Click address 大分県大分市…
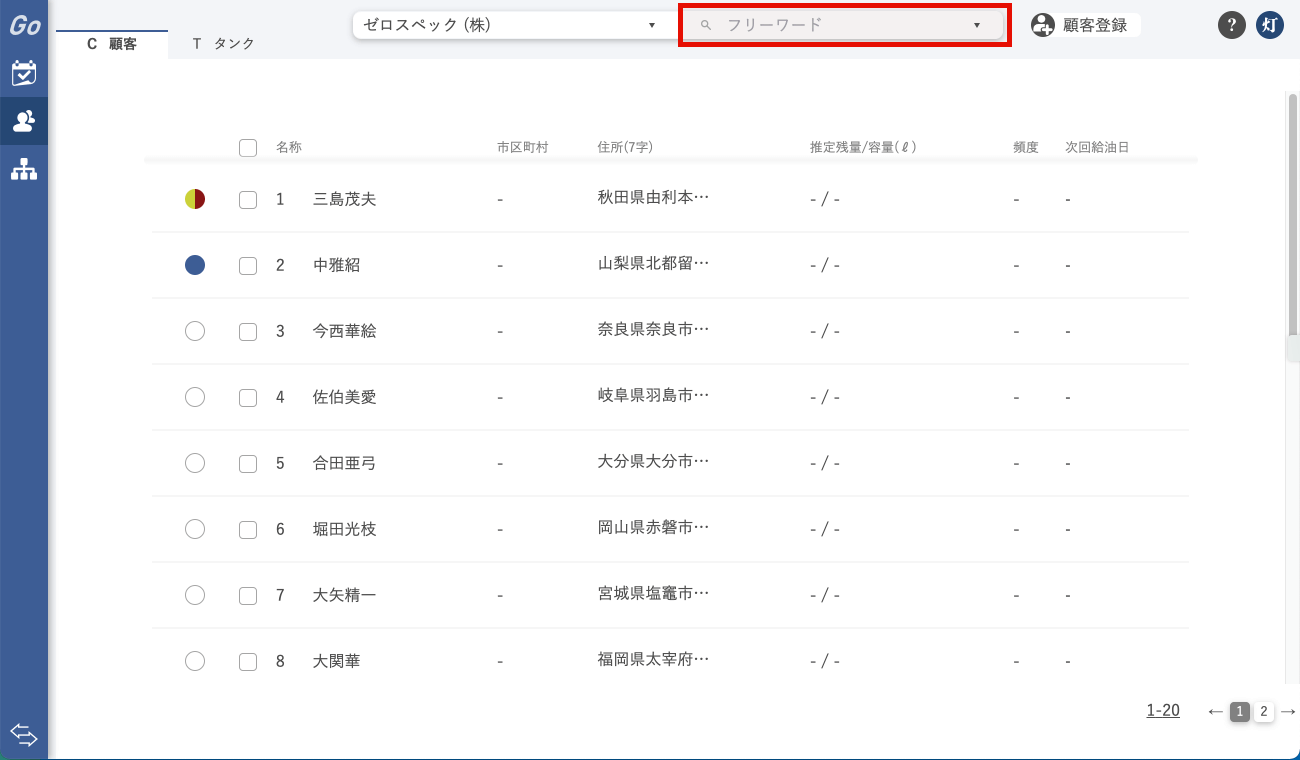 point(653,461)
